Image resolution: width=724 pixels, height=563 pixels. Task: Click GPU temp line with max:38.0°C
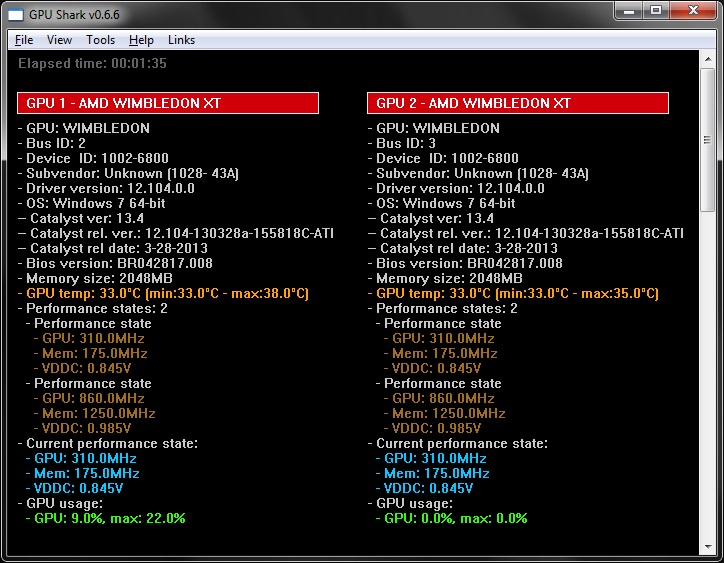pos(163,293)
